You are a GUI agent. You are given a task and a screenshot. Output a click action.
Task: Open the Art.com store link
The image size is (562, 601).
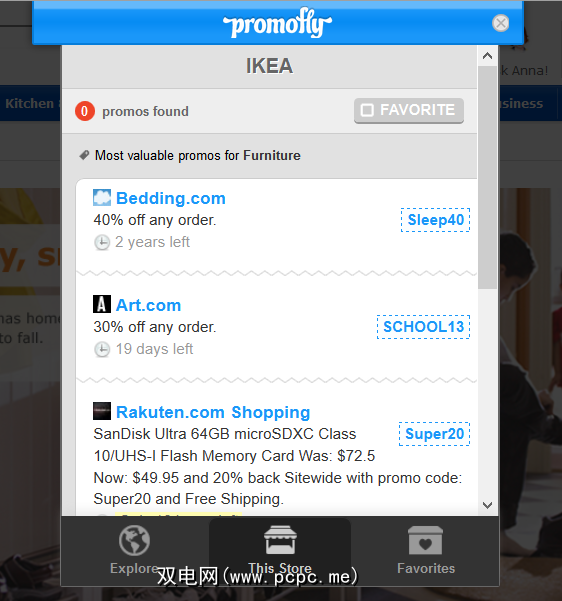(x=148, y=305)
